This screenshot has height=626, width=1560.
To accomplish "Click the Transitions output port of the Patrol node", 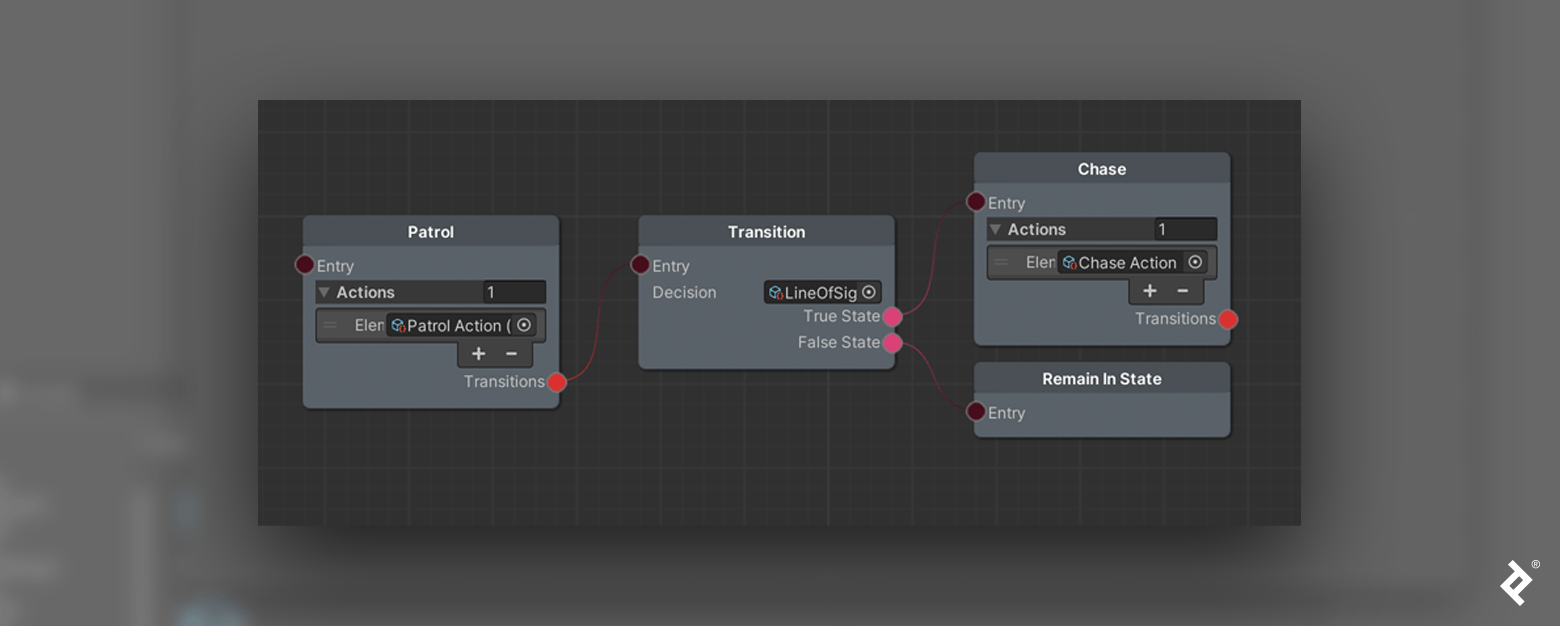I will coord(557,382).
